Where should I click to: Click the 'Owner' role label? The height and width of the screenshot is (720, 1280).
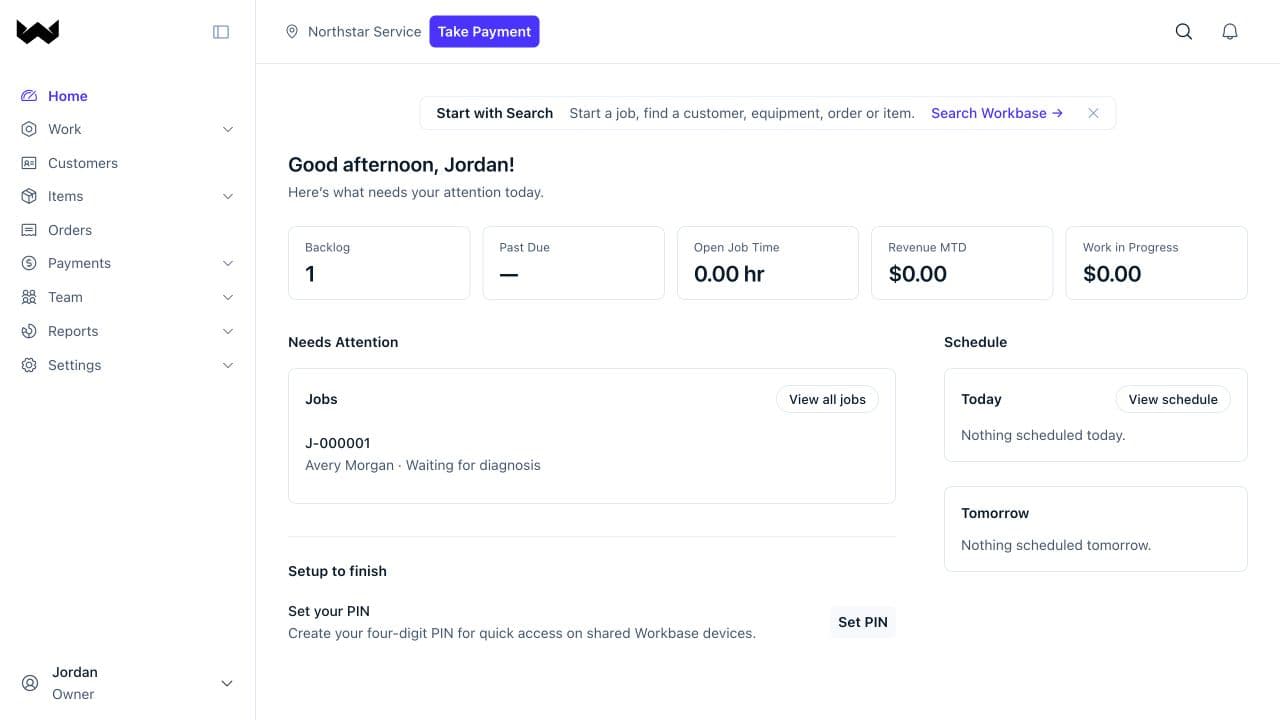pyautogui.click(x=73, y=694)
